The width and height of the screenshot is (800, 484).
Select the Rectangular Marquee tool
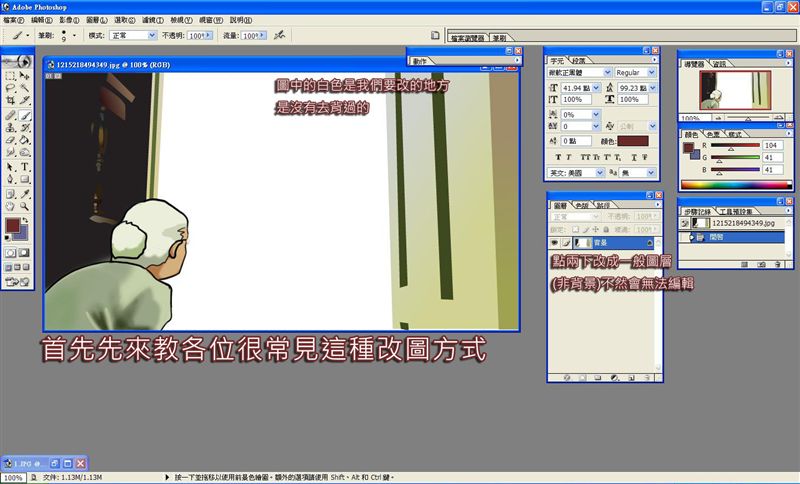[x=10, y=76]
